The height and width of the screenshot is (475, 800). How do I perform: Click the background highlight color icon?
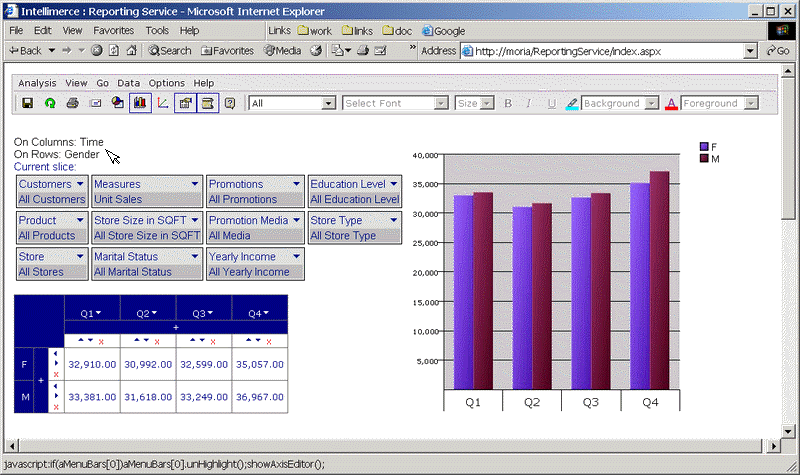(572, 104)
